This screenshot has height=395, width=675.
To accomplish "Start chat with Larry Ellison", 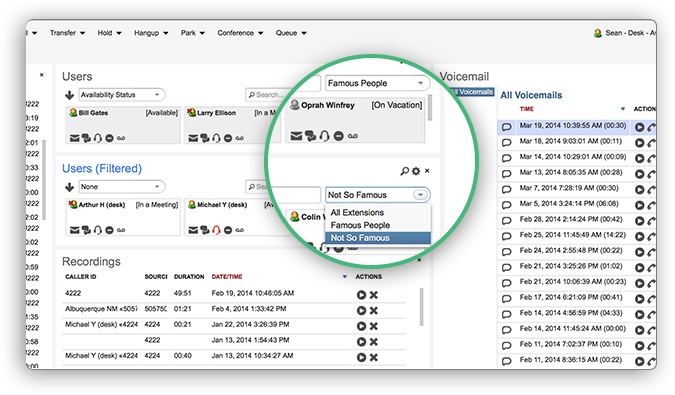I will tap(205, 138).
